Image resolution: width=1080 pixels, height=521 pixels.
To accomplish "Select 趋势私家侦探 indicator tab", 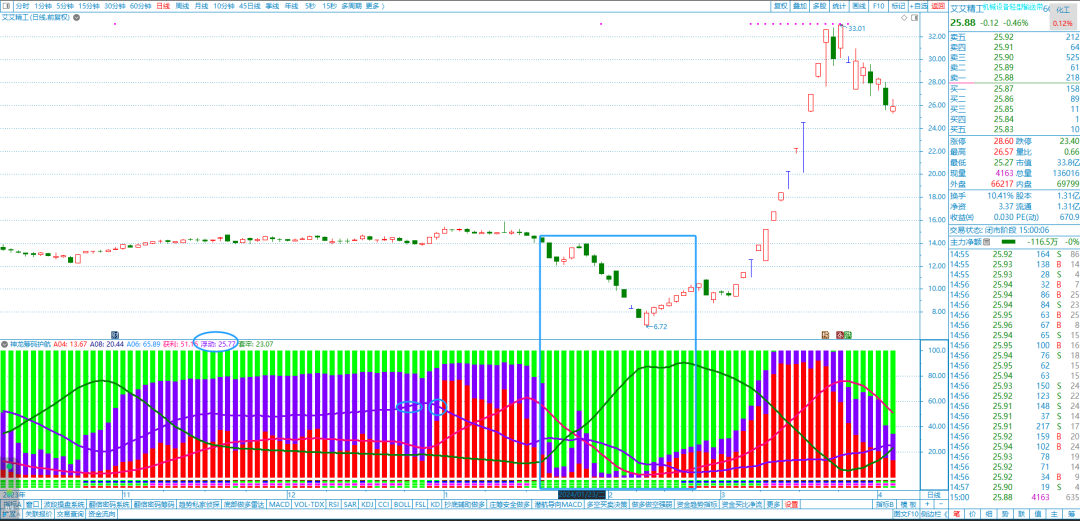I will point(199,504).
